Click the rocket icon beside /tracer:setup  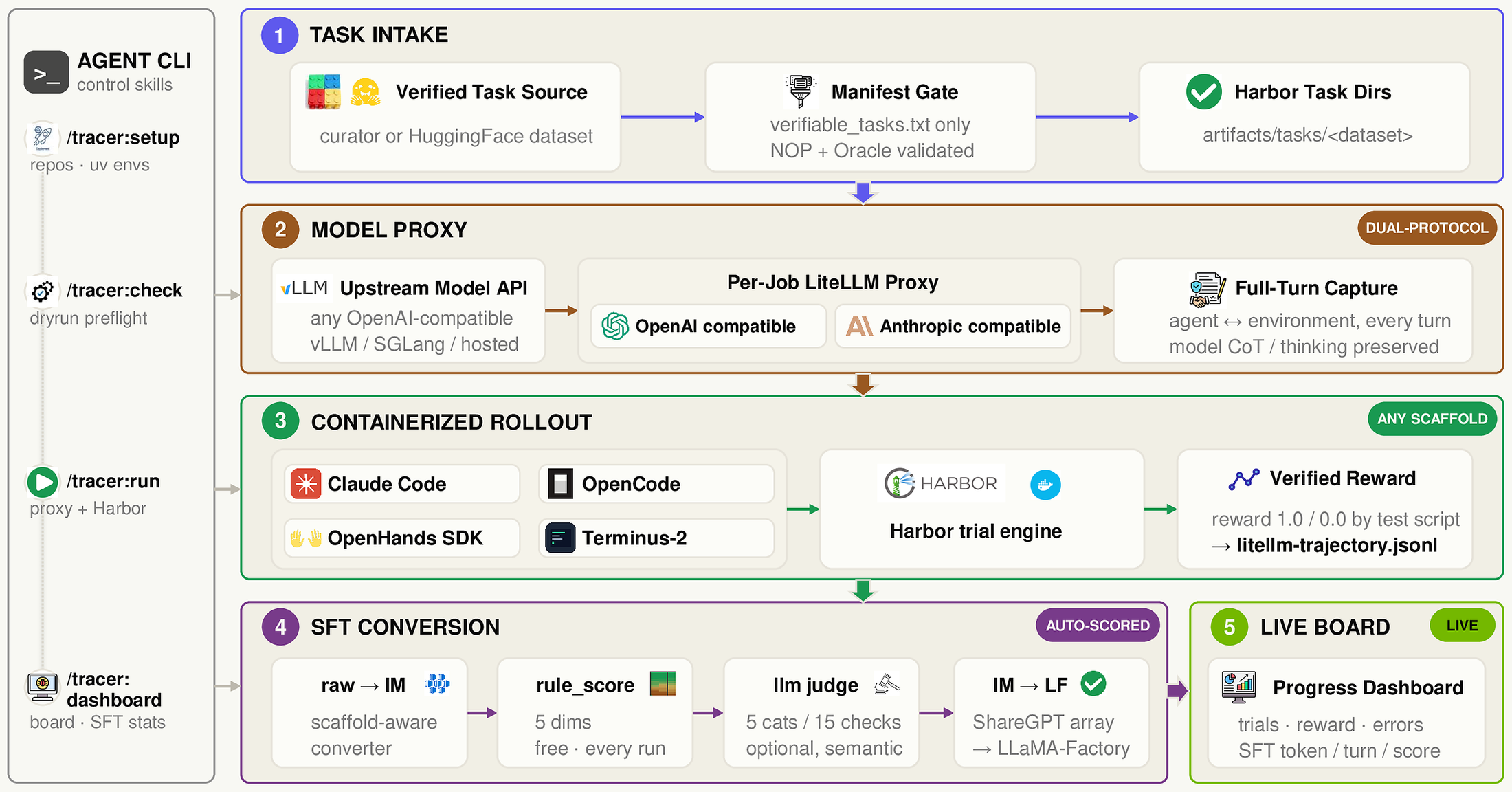[x=43, y=137]
